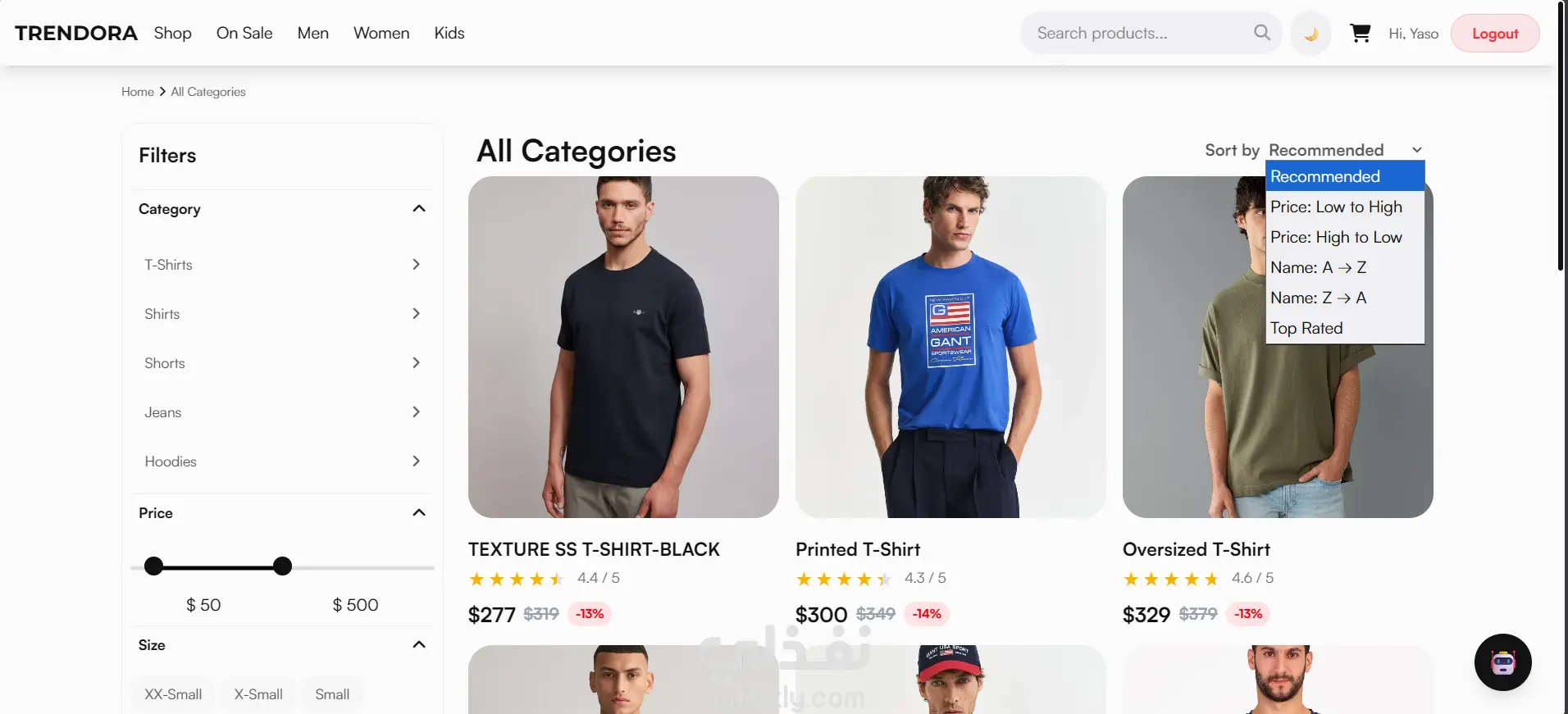Select Top Rated sort option
Image resolution: width=1568 pixels, height=714 pixels.
click(x=1306, y=329)
